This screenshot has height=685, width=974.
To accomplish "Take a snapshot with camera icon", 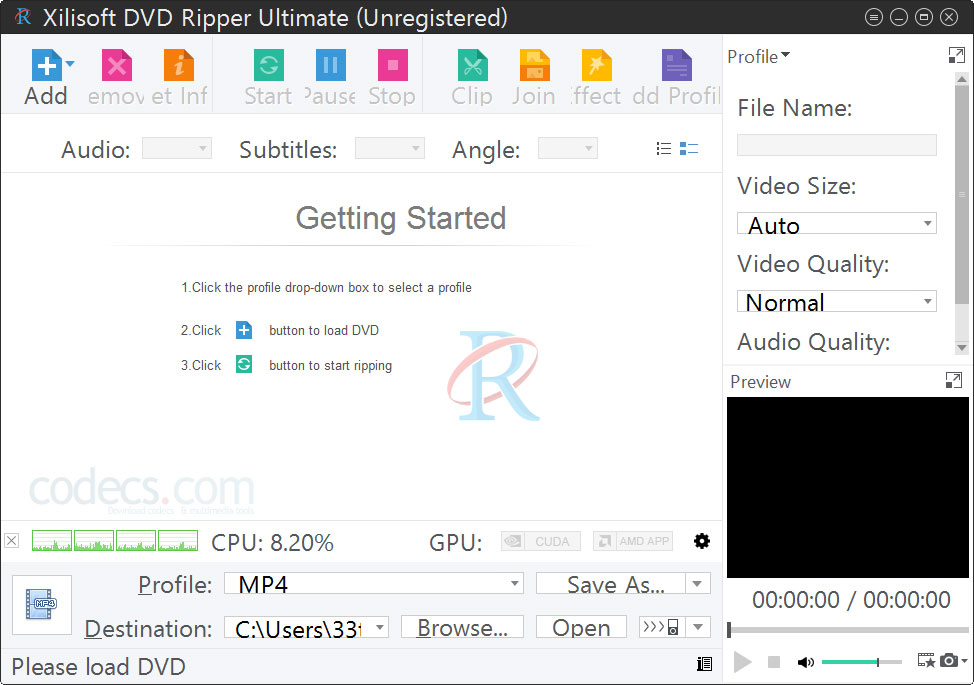I will coord(949,660).
